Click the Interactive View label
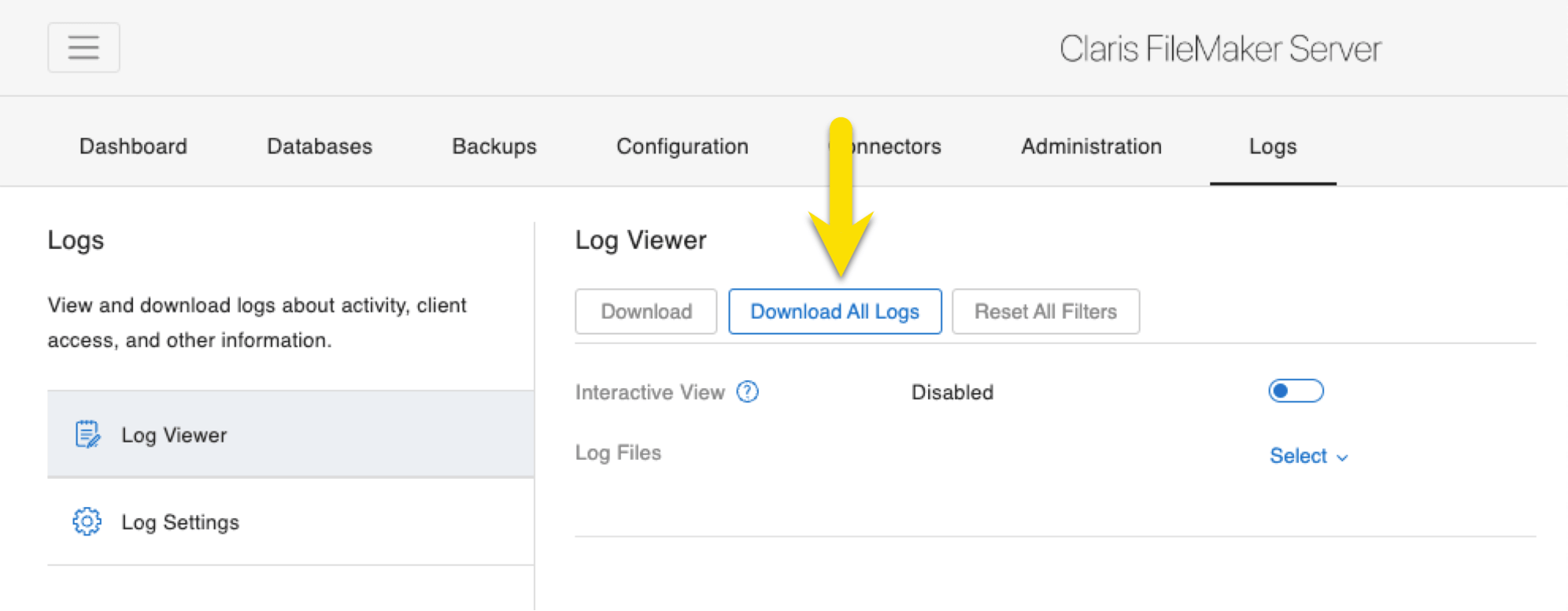This screenshot has width=1568, height=611. (x=650, y=392)
